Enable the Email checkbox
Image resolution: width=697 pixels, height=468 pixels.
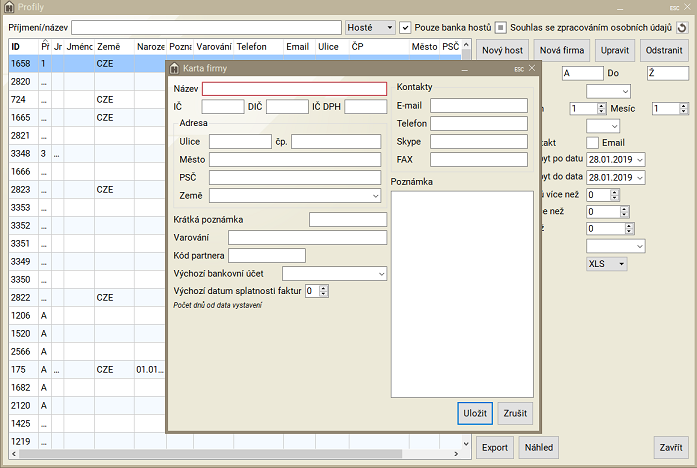[592, 143]
